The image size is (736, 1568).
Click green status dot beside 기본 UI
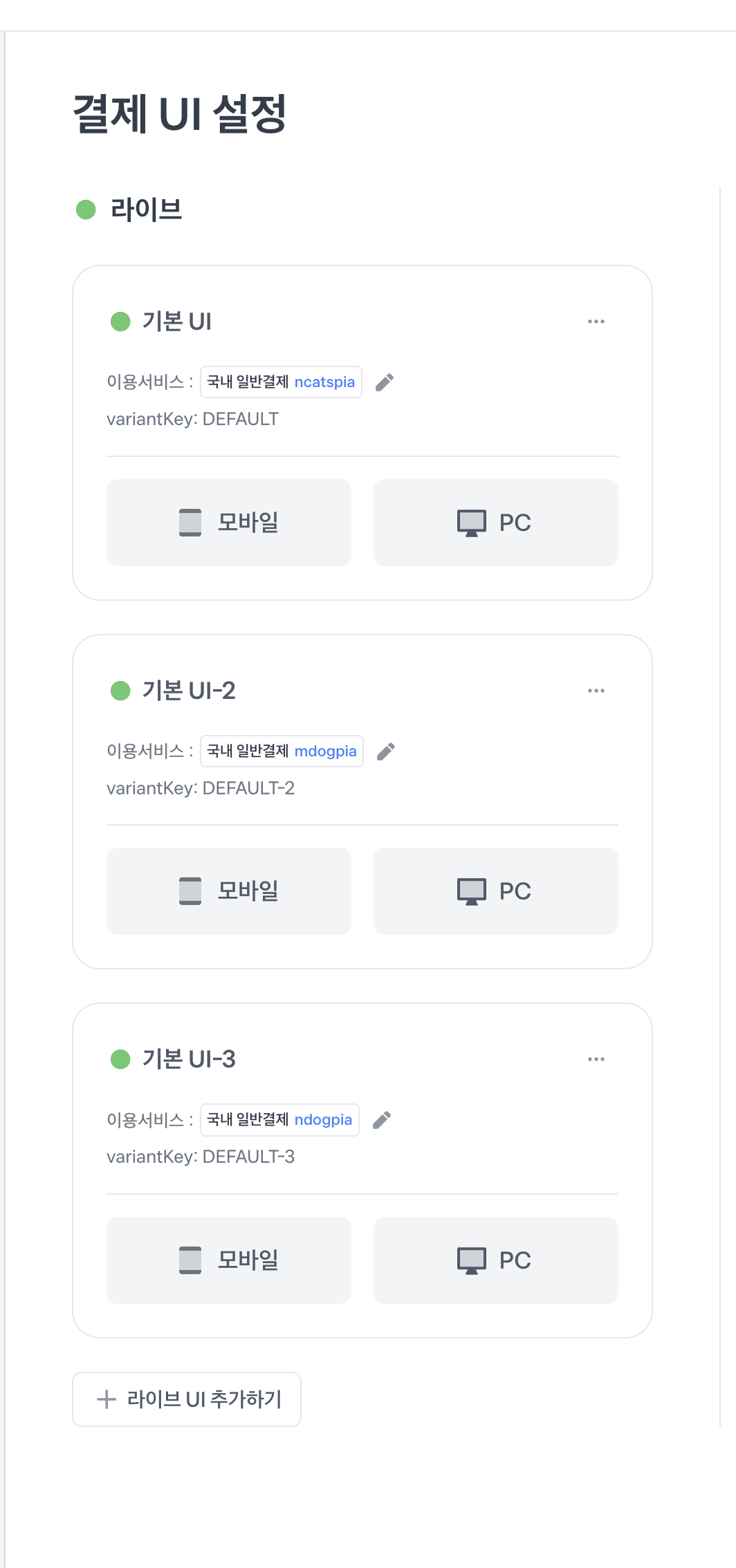click(x=120, y=321)
